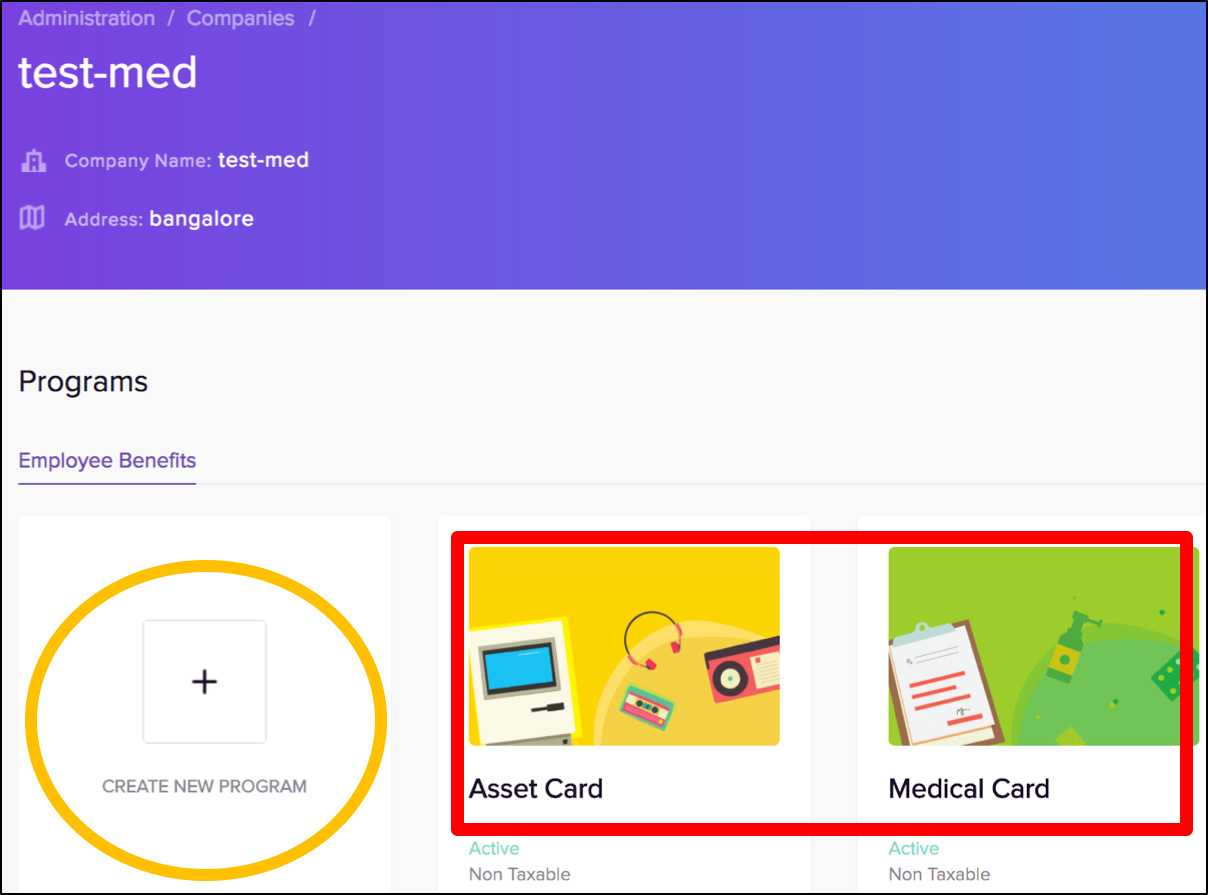Click the Programs section heading
Viewport: 1208px width, 895px height.
click(x=83, y=382)
